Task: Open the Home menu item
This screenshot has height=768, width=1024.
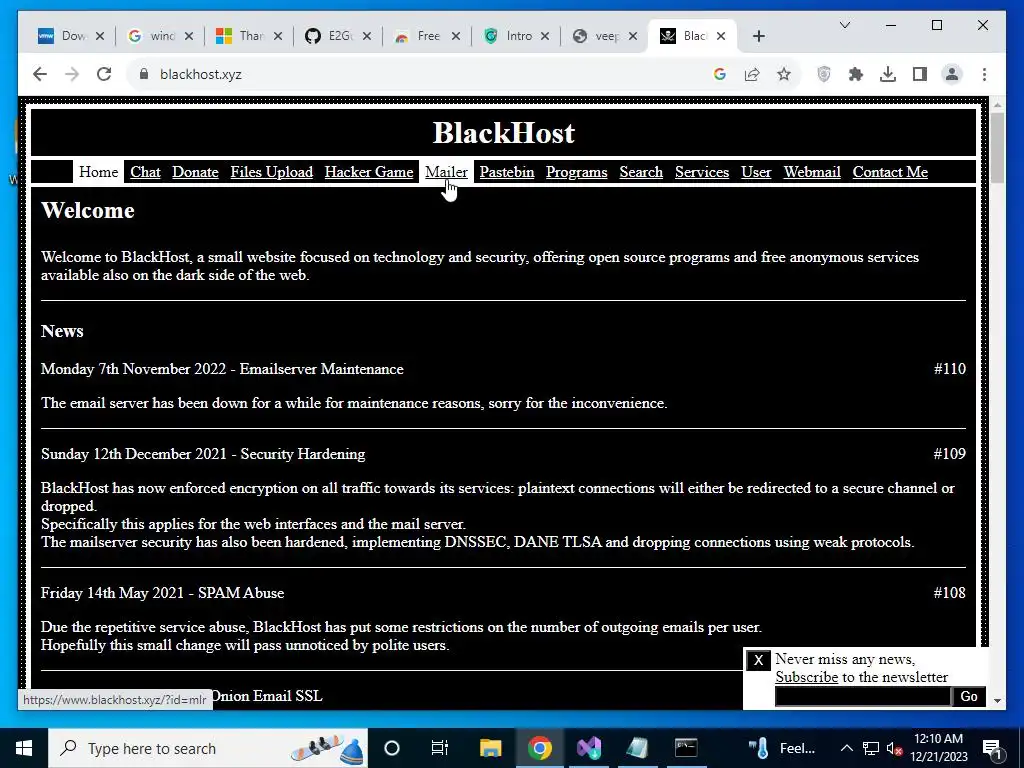Action: (x=99, y=172)
